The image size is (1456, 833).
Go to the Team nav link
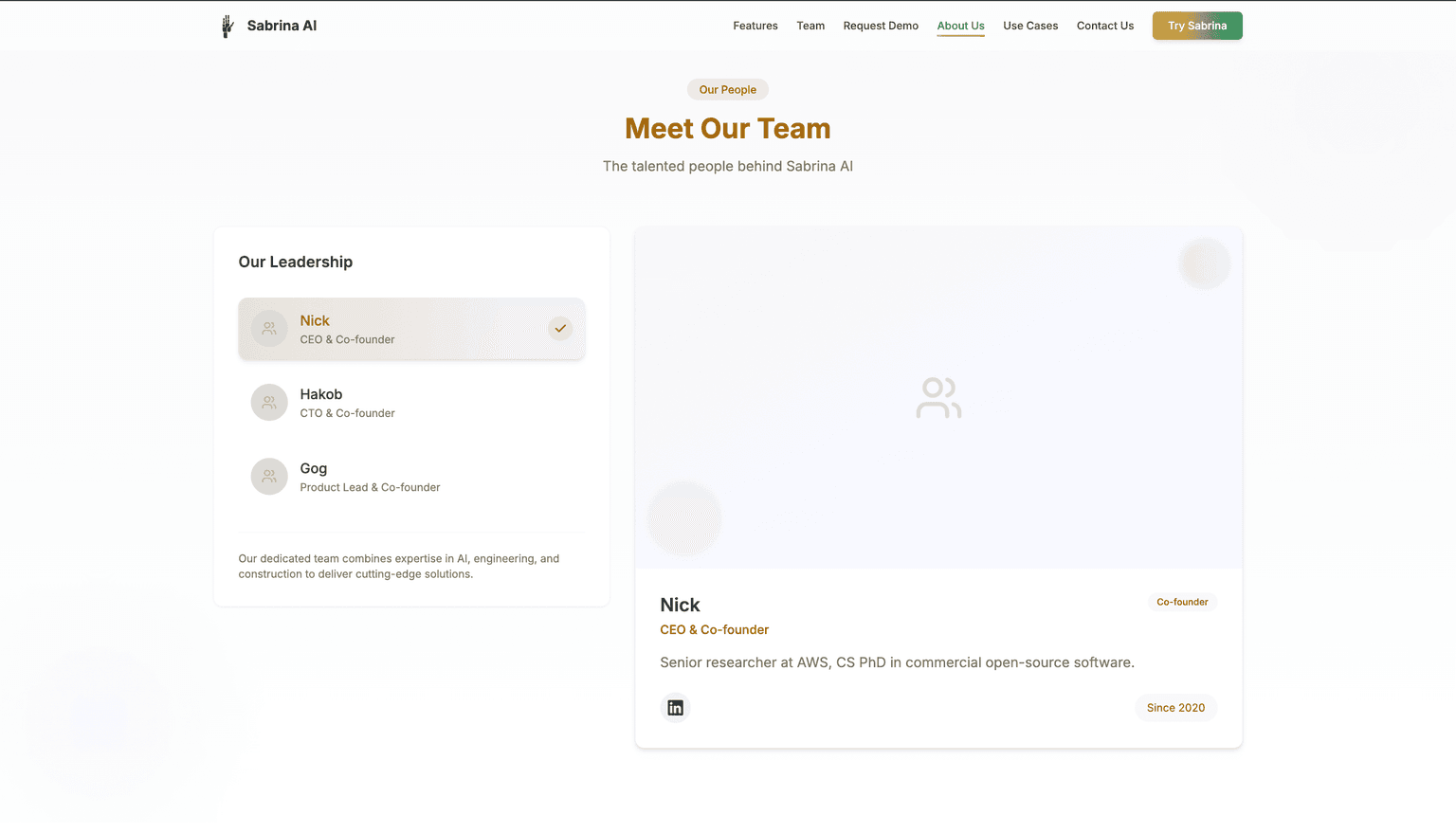[810, 26]
